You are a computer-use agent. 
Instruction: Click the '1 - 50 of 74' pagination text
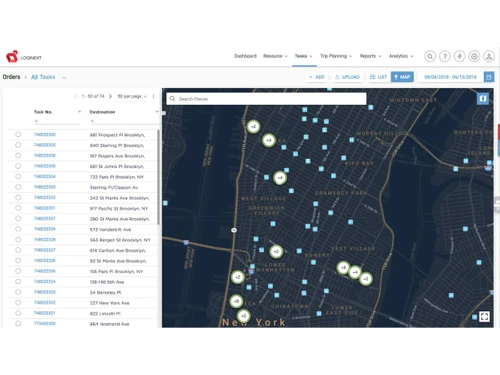point(93,96)
